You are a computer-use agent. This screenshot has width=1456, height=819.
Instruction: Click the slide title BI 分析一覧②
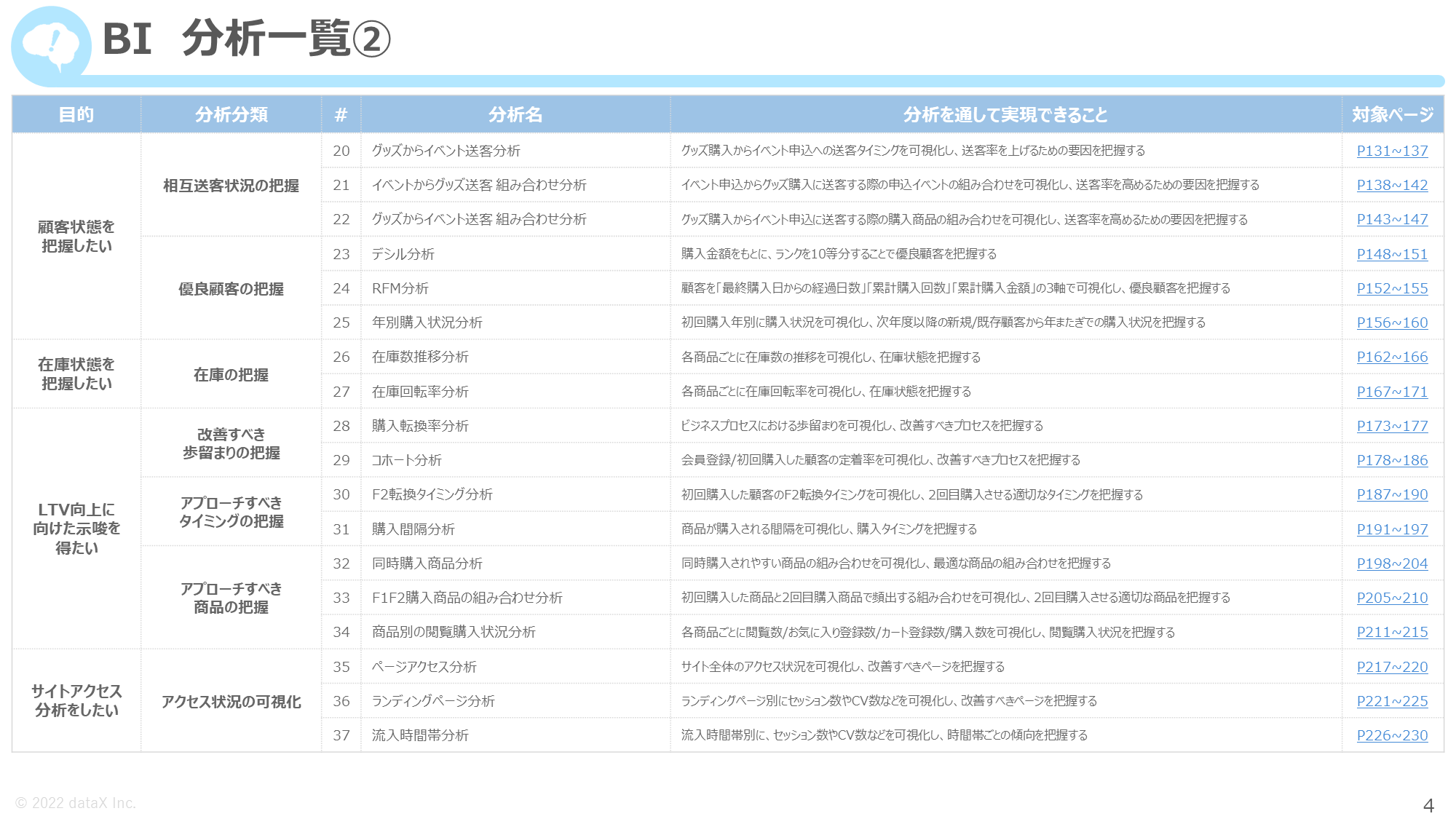coord(247,39)
